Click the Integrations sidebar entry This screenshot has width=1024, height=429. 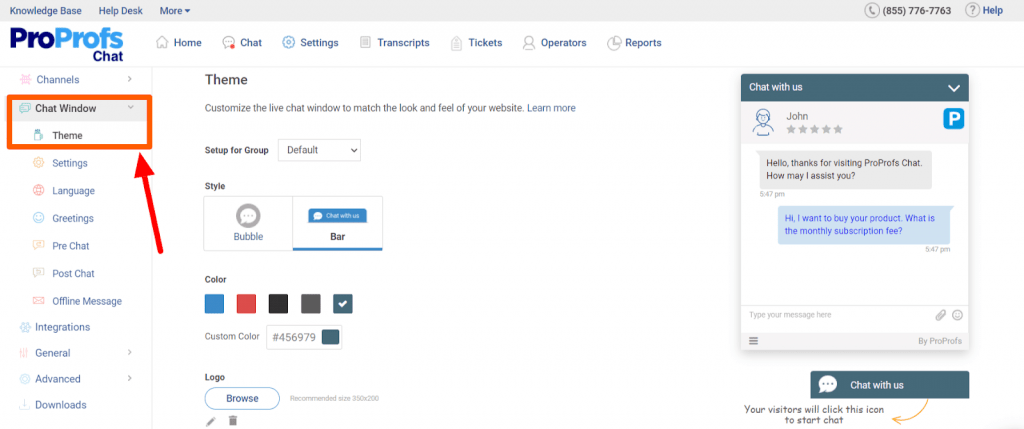point(63,327)
